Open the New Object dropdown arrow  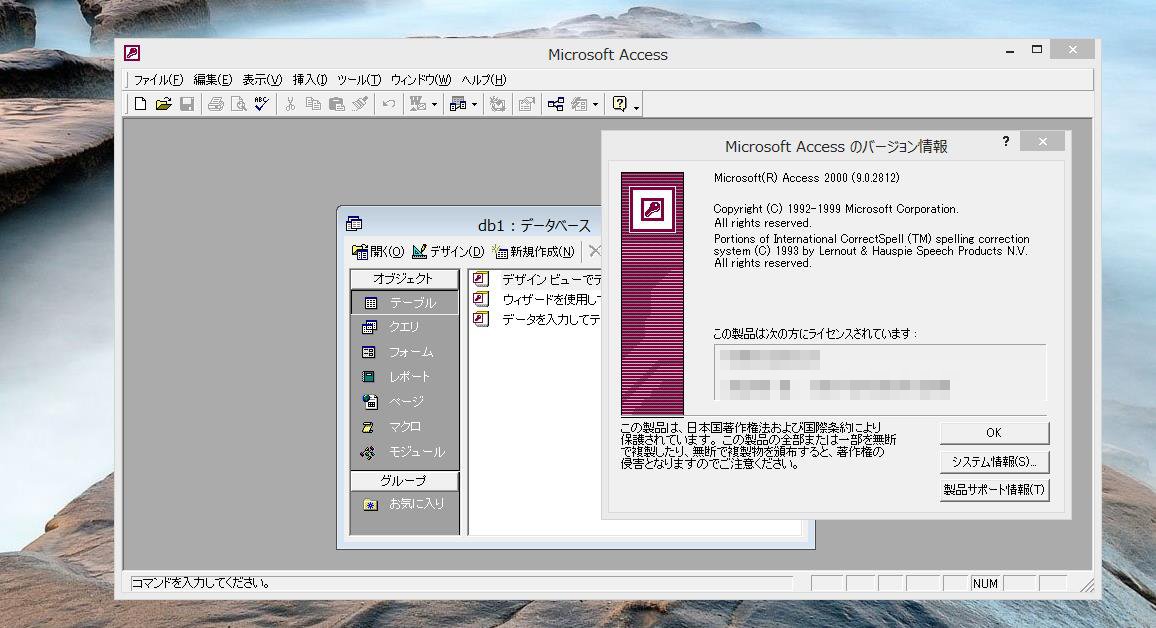595,105
